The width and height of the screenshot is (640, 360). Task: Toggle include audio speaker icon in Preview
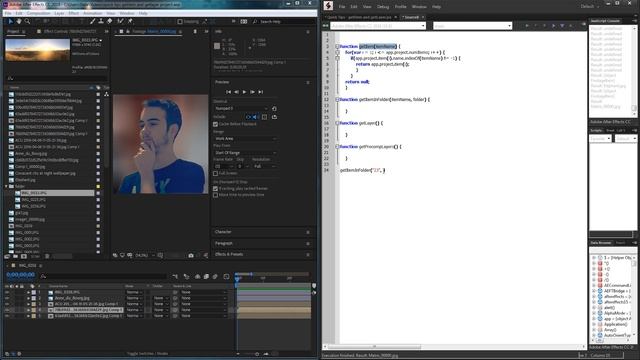click(256, 117)
